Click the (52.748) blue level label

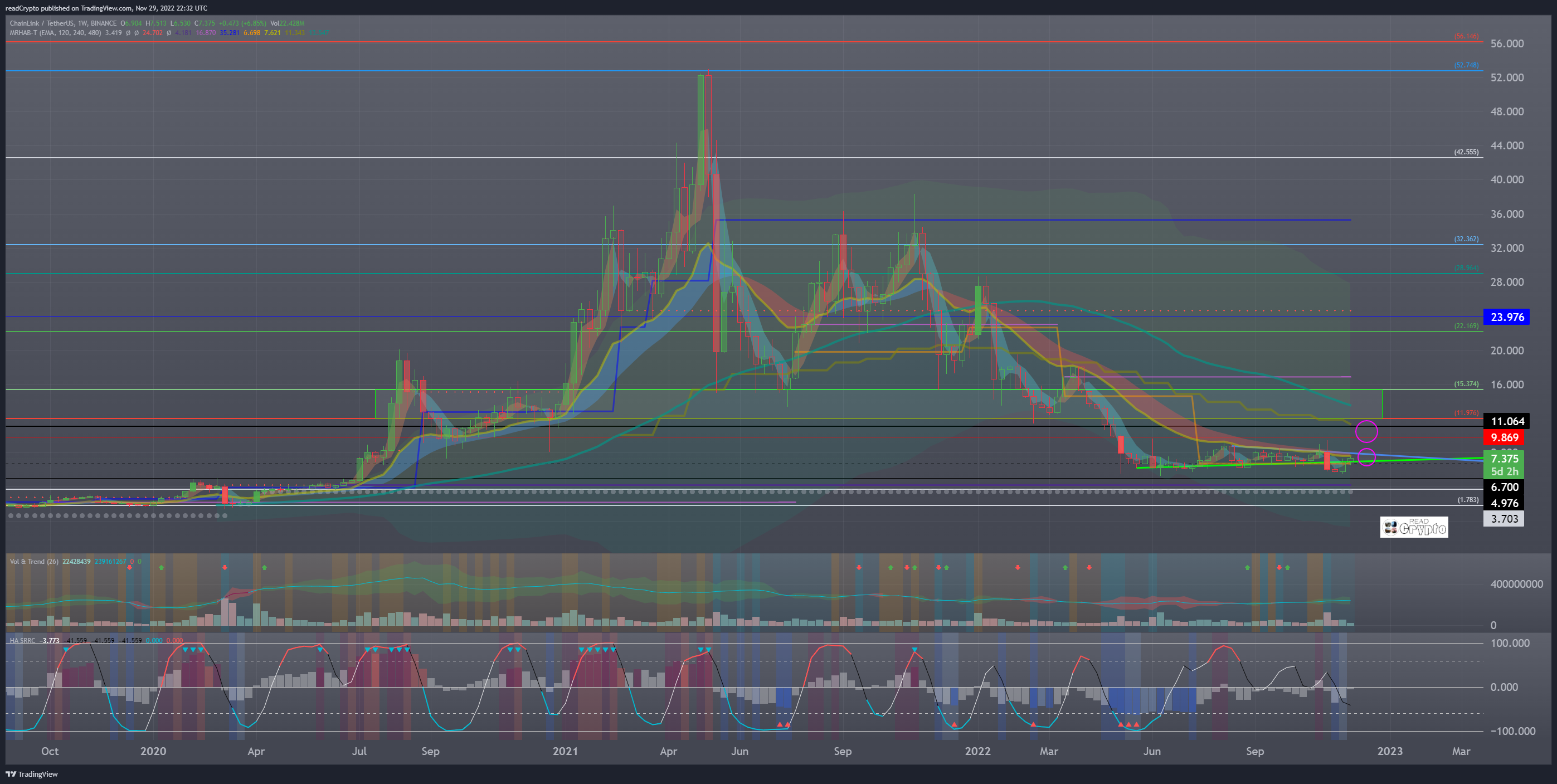coord(1466,65)
